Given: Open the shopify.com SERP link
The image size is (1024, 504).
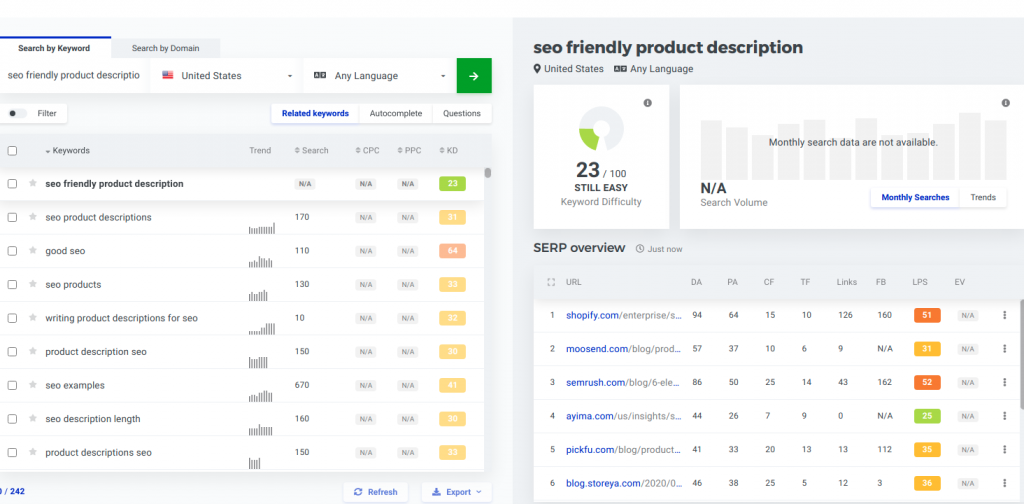Looking at the screenshot, I should coord(624,315).
